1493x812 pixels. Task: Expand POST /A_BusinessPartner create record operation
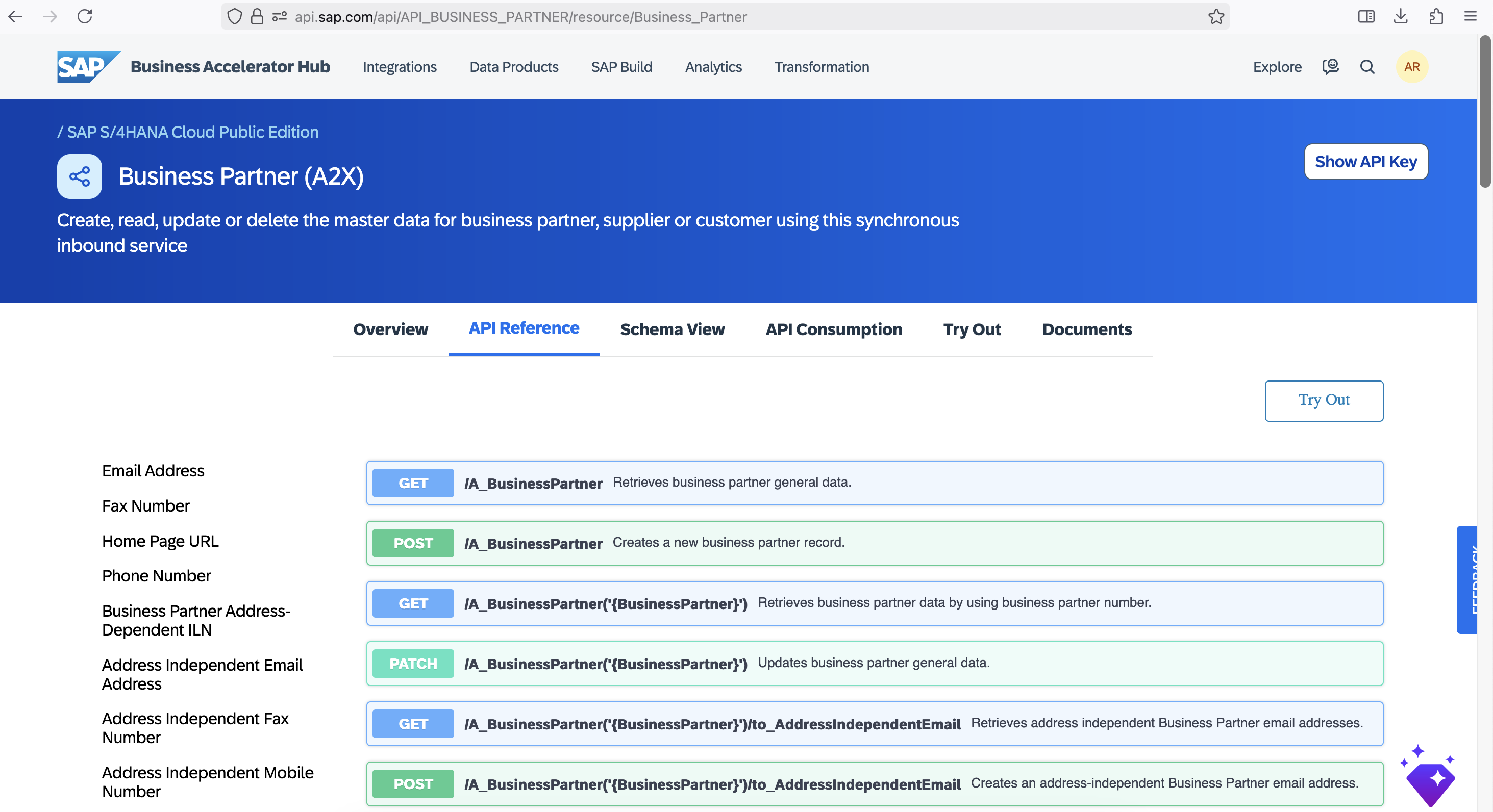tap(875, 543)
